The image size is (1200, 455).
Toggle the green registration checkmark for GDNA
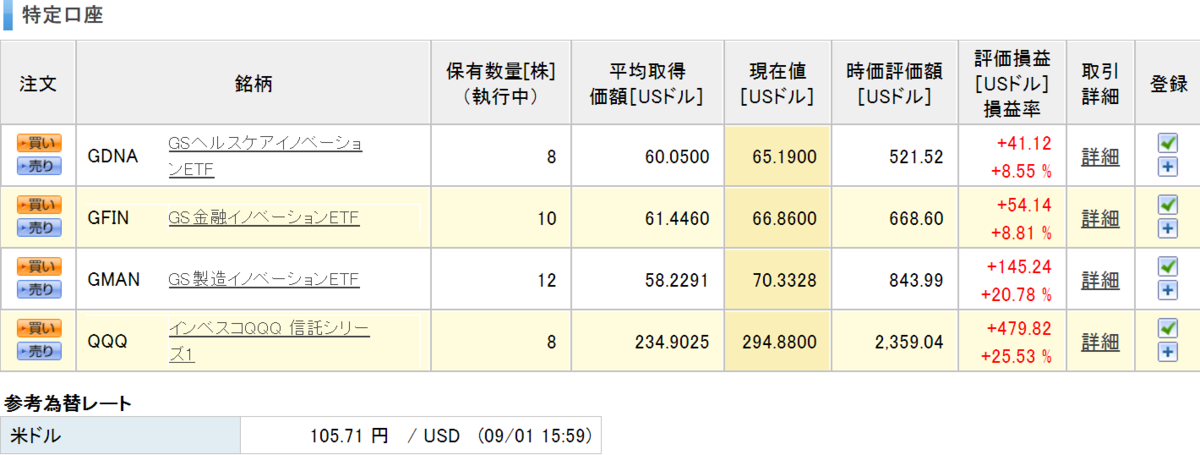(1167, 143)
